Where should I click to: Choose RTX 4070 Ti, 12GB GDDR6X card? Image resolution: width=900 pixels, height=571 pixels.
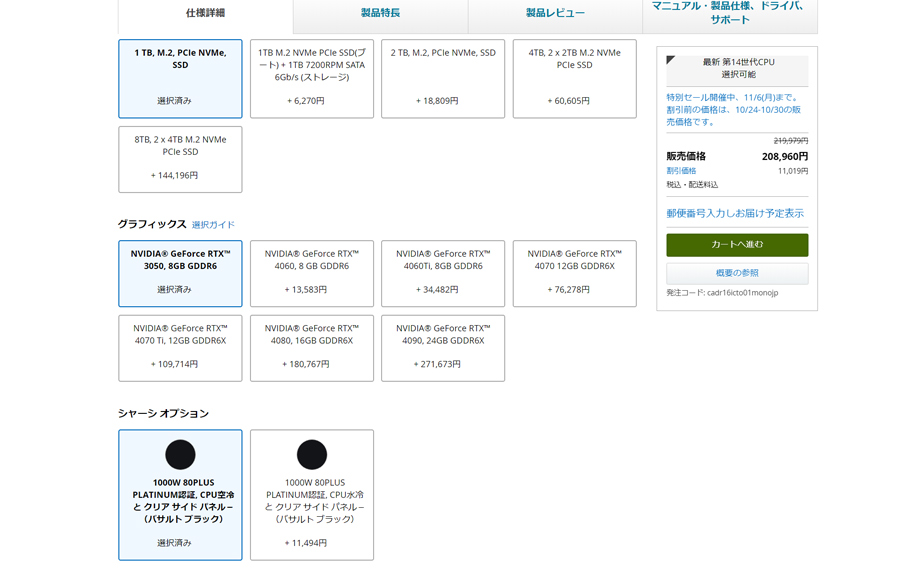pyautogui.click(x=180, y=348)
